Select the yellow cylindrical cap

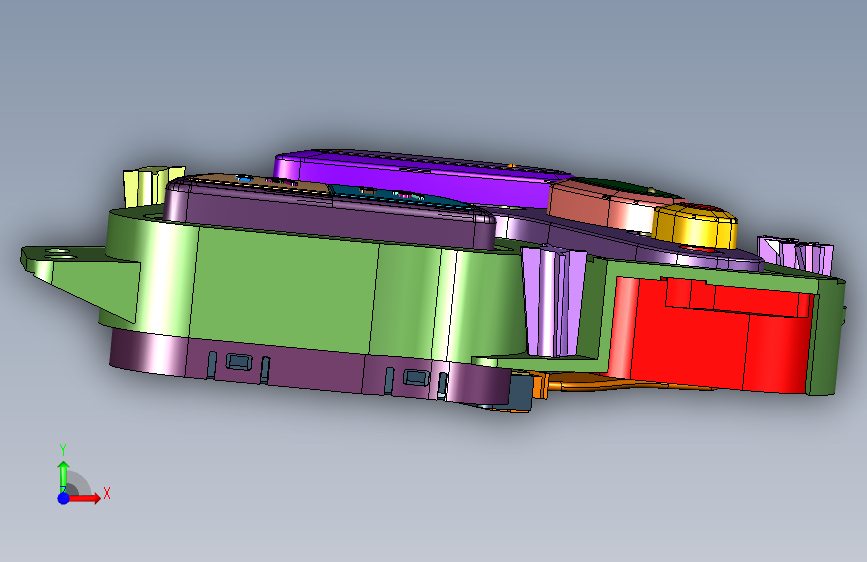point(696,227)
